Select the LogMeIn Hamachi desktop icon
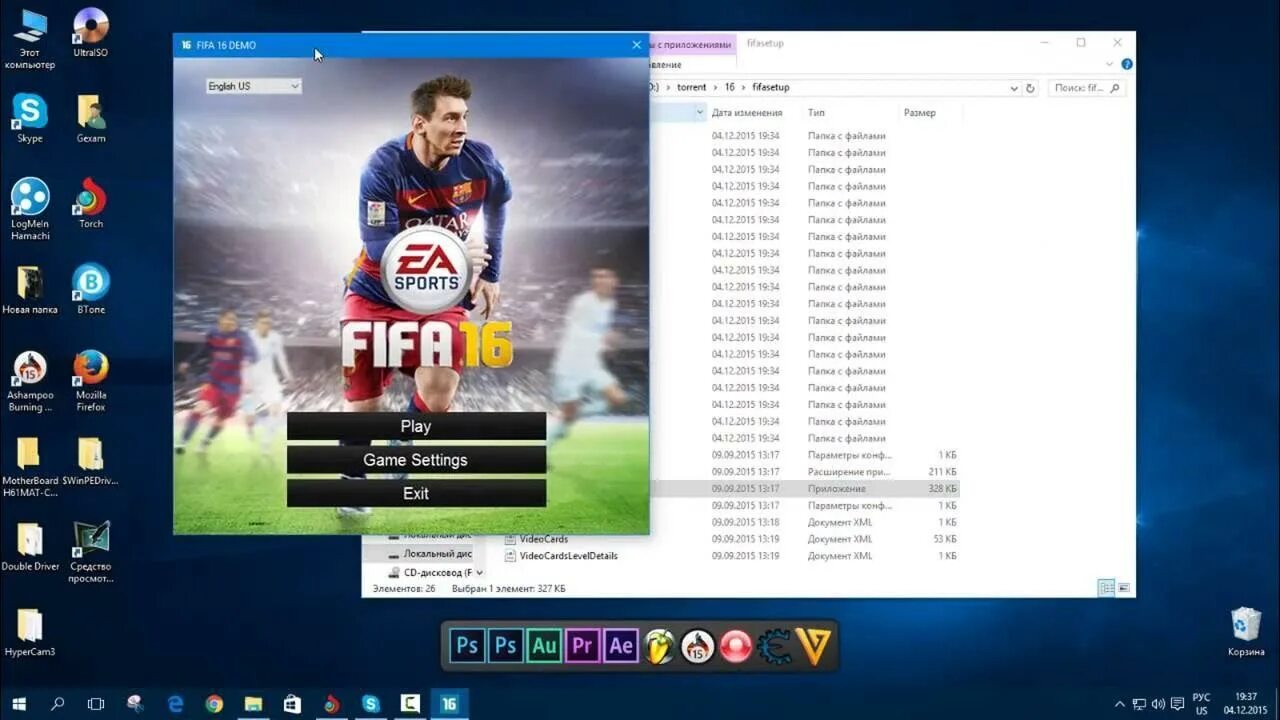Viewport: 1280px width, 720px height. 30,209
